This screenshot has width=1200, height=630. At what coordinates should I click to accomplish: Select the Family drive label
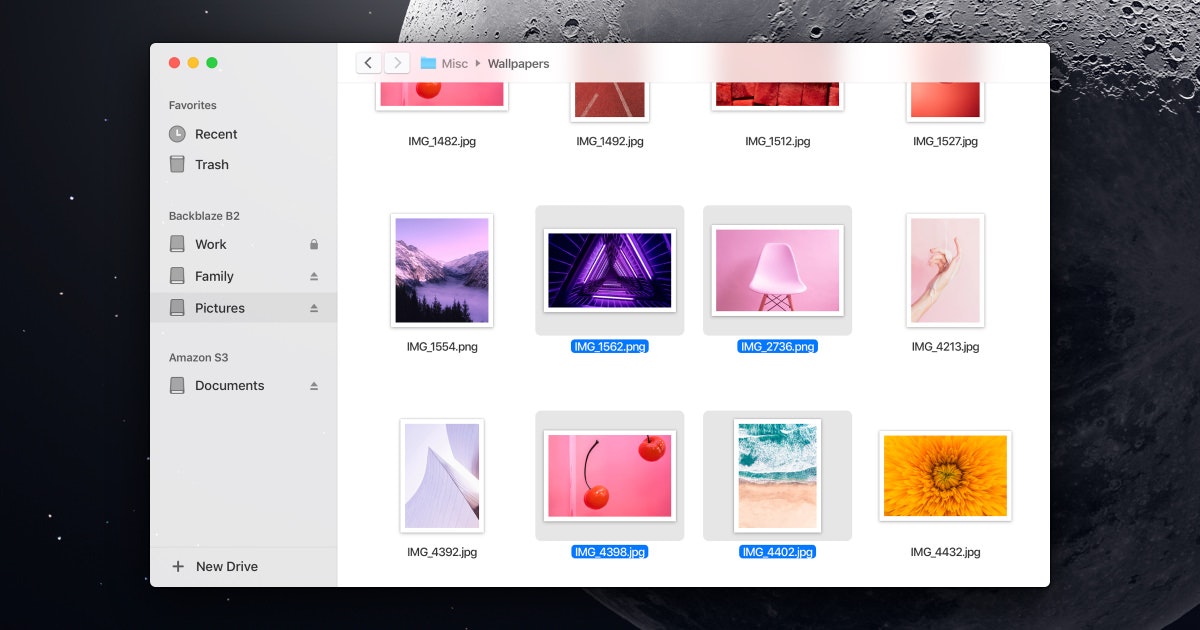tap(214, 276)
